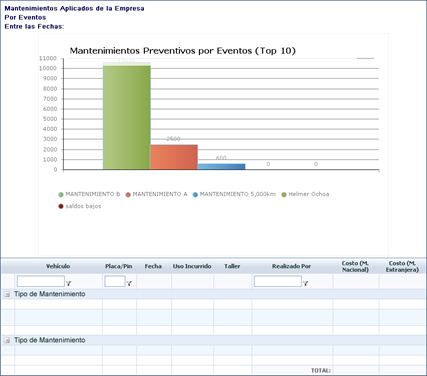Select MANTENIMIENTO 5,000km blue legend marker
The height and width of the screenshot is (376, 427).
pos(195,195)
